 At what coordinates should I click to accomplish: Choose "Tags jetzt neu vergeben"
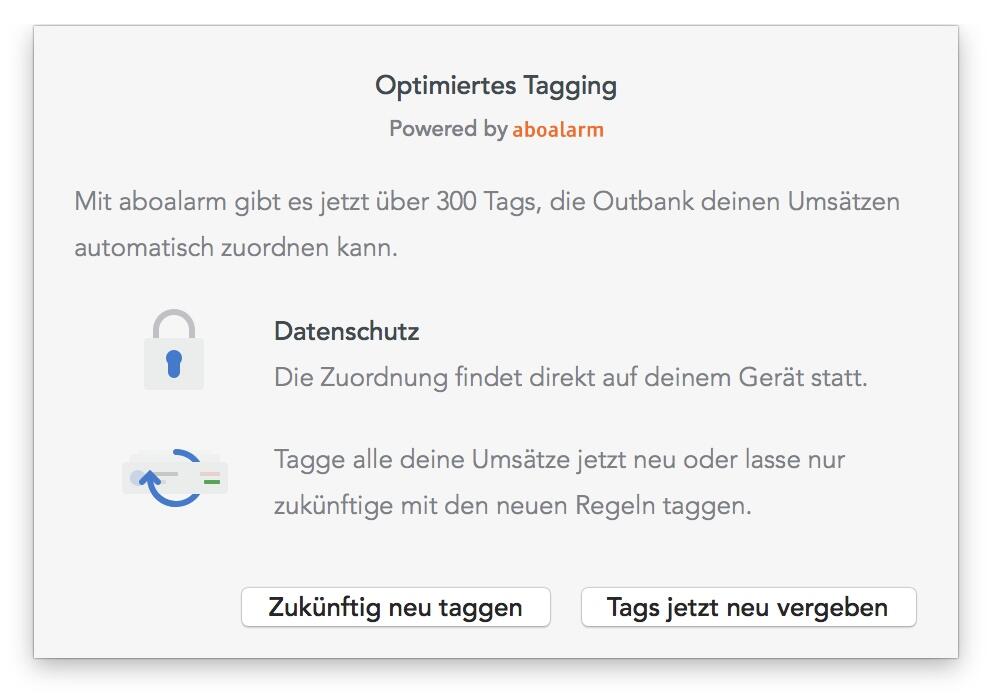pos(748,607)
